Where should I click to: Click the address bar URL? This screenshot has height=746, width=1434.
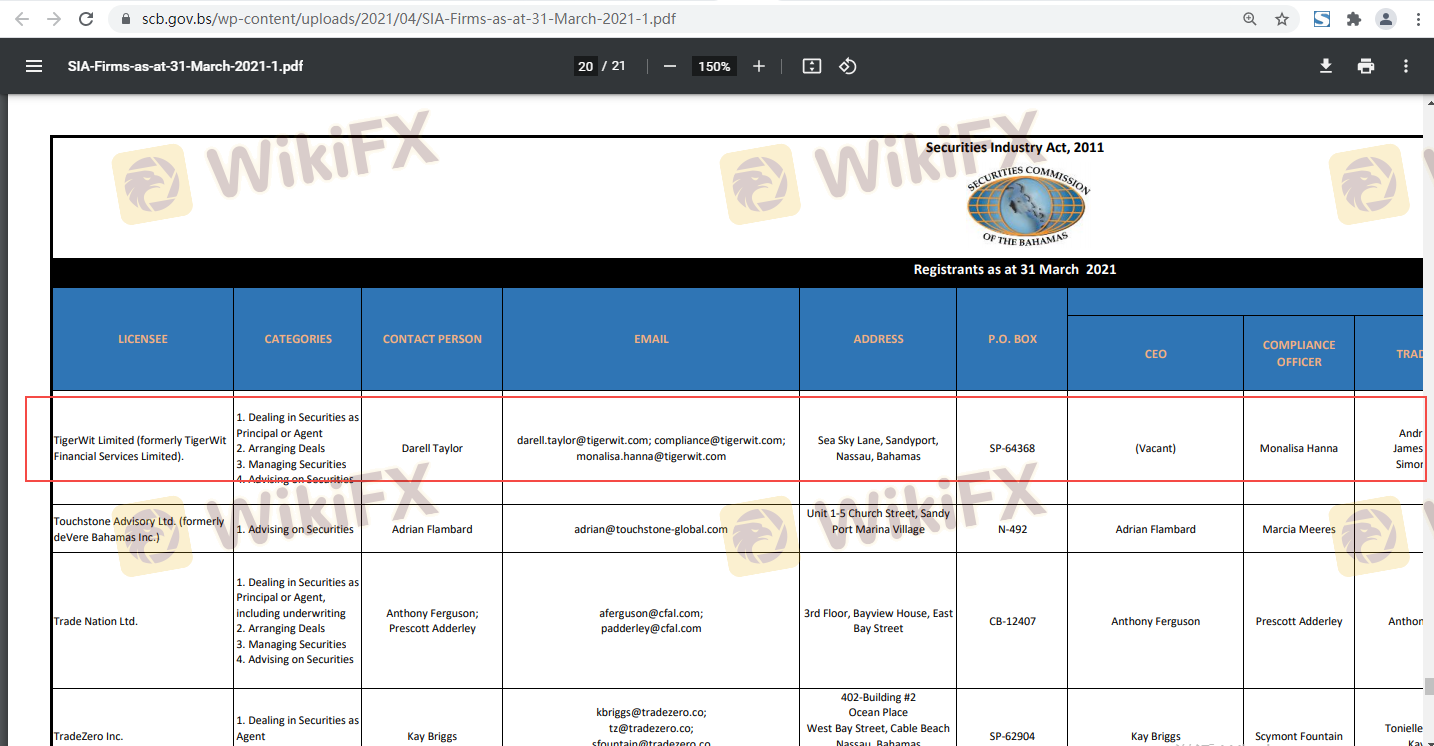pyautogui.click(x=411, y=19)
